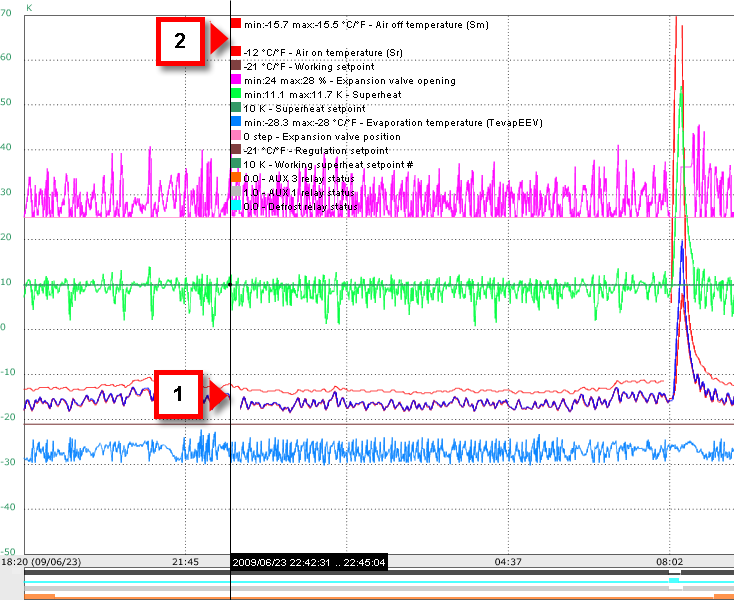
Task: Select the blue Evaporation temperature (TevapEEV) swatch
Action: point(236,121)
